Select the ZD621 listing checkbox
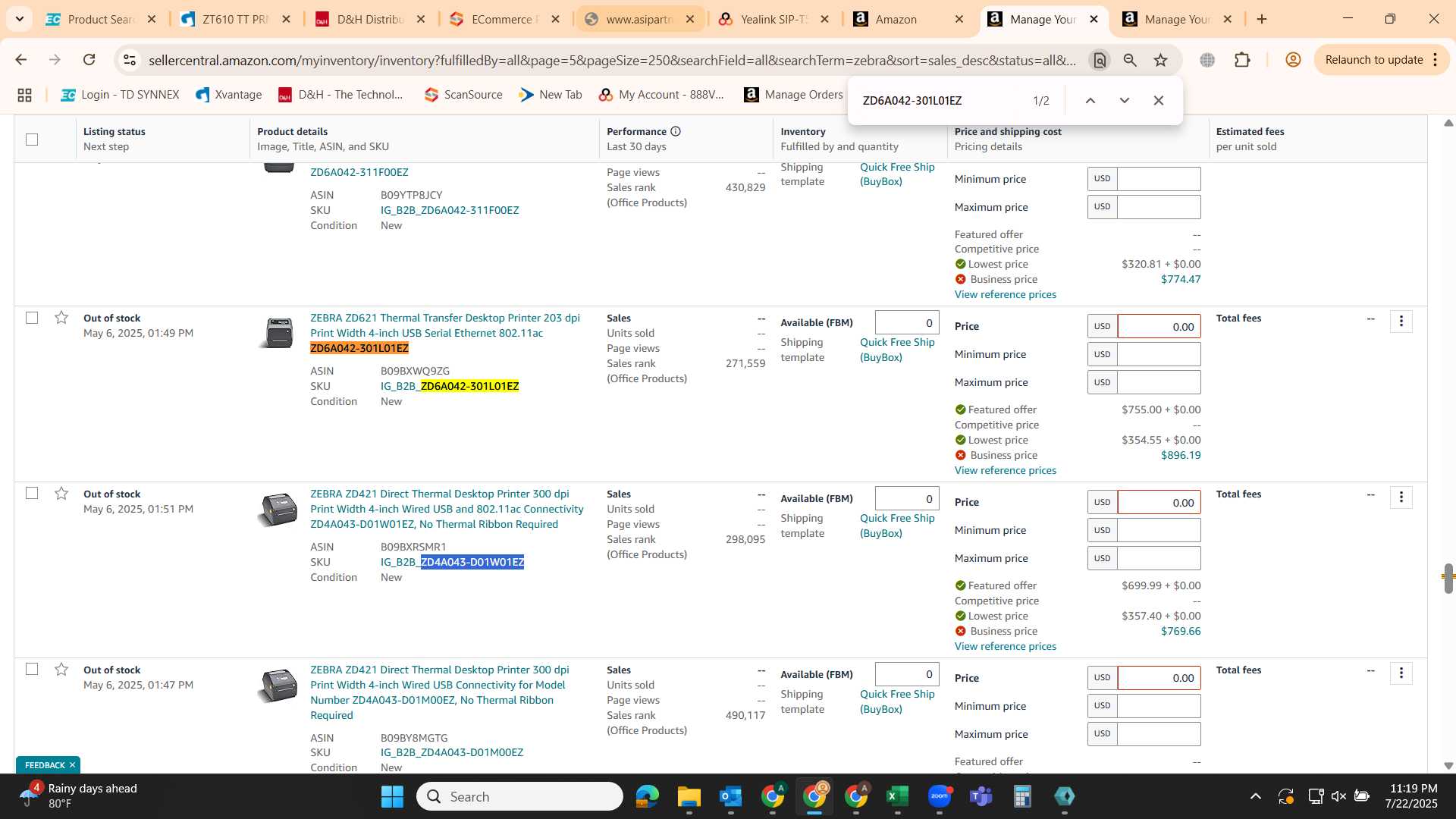The height and width of the screenshot is (819, 1456). pyautogui.click(x=32, y=318)
